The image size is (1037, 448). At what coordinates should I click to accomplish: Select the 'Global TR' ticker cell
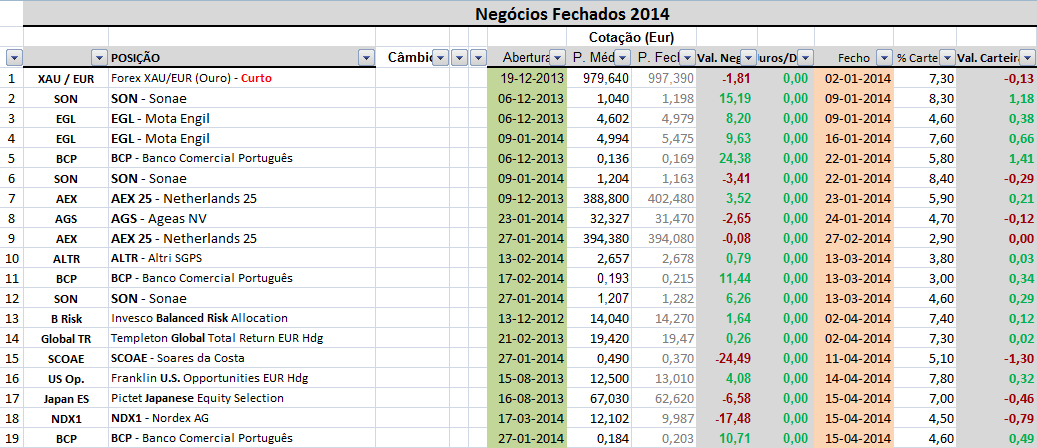[x=66, y=338]
